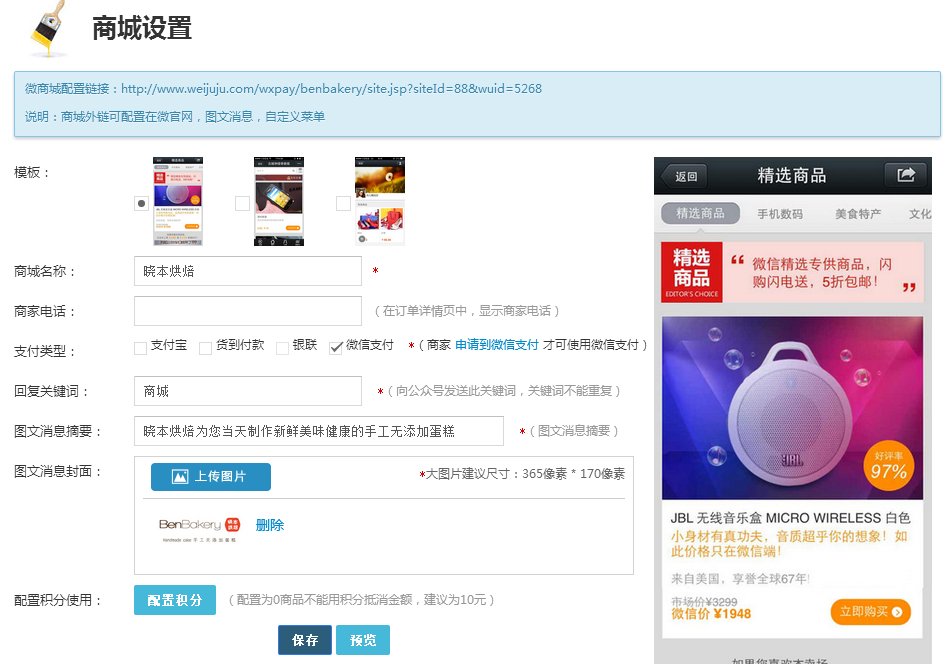952x664 pixels.
Task: Click the 图文消息摘要 input field
Action: (319, 431)
